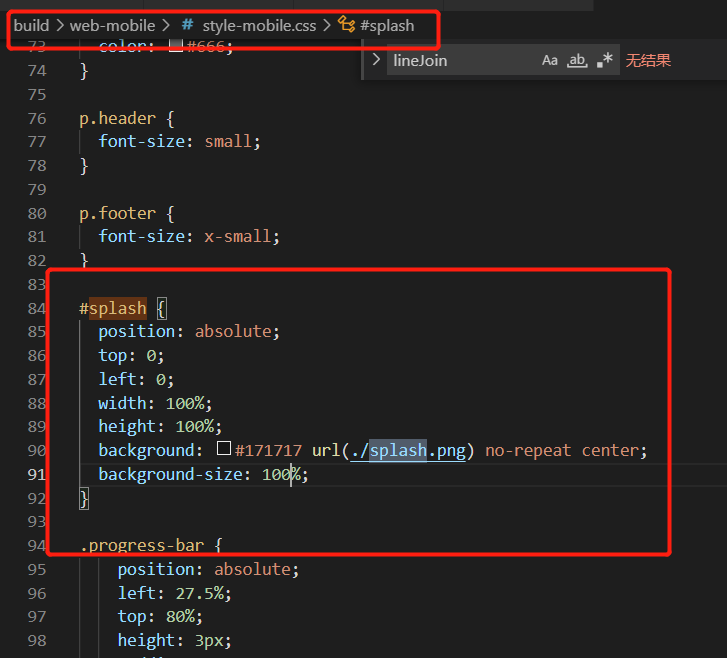Toggle Match Case in find widget
Image resolution: width=727 pixels, height=658 pixels.
[550, 60]
